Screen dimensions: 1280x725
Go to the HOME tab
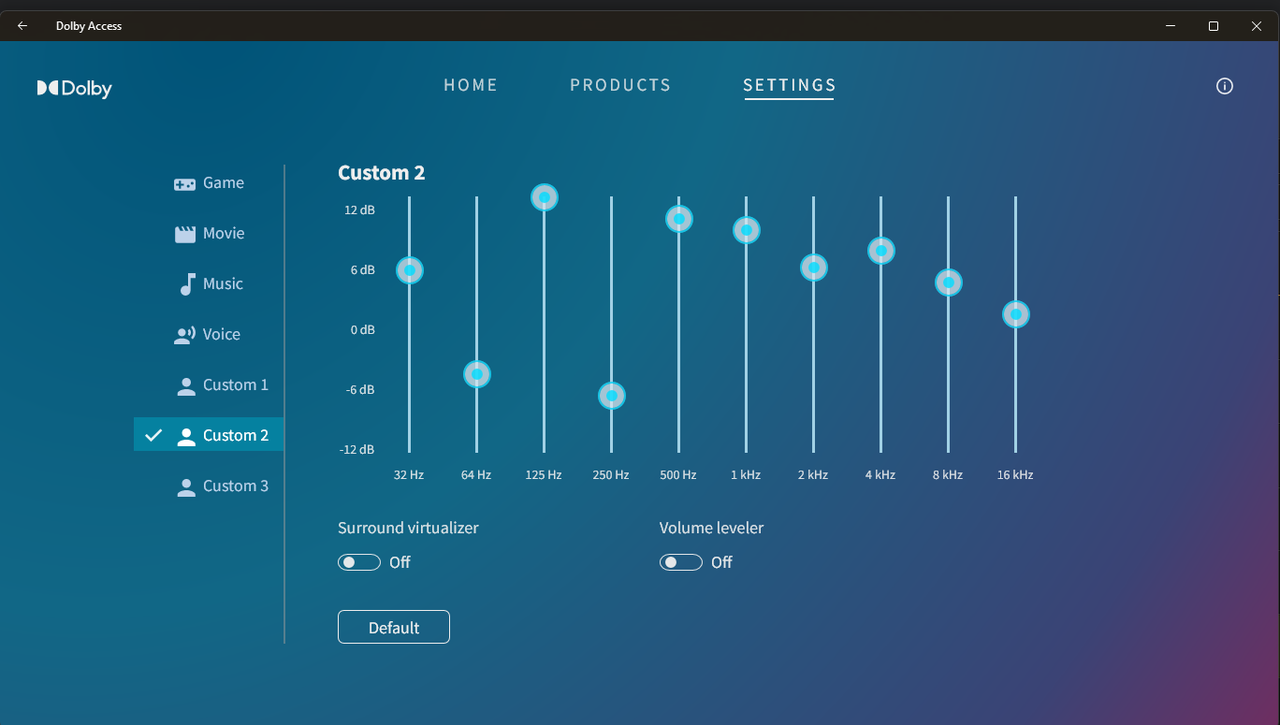point(471,85)
